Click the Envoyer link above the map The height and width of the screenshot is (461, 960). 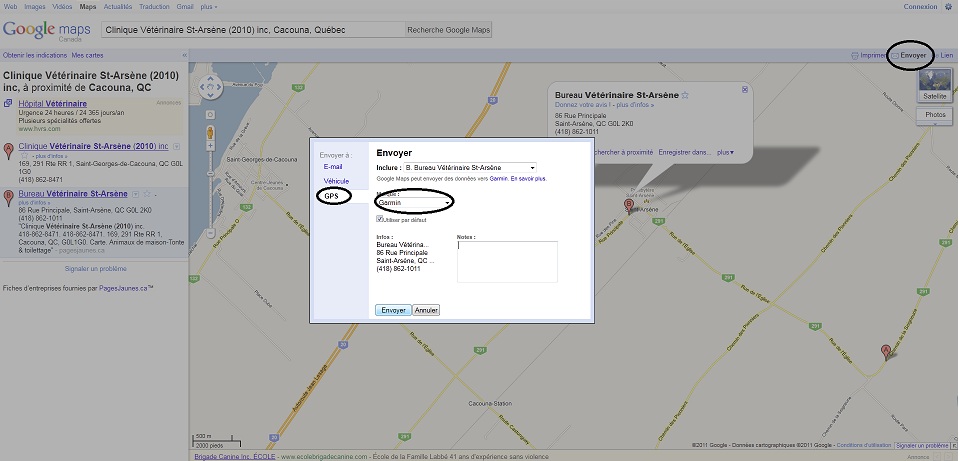click(909, 55)
